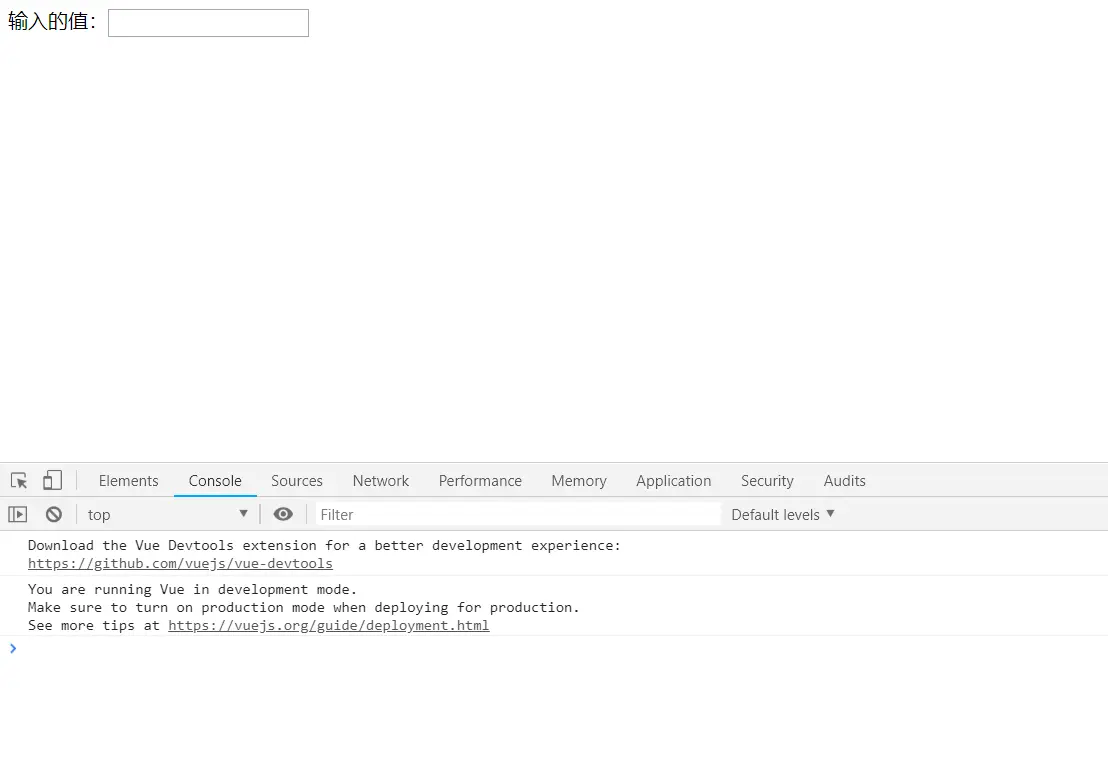The width and height of the screenshot is (1108, 773).
Task: Select the Console tab
Action: pos(215,480)
